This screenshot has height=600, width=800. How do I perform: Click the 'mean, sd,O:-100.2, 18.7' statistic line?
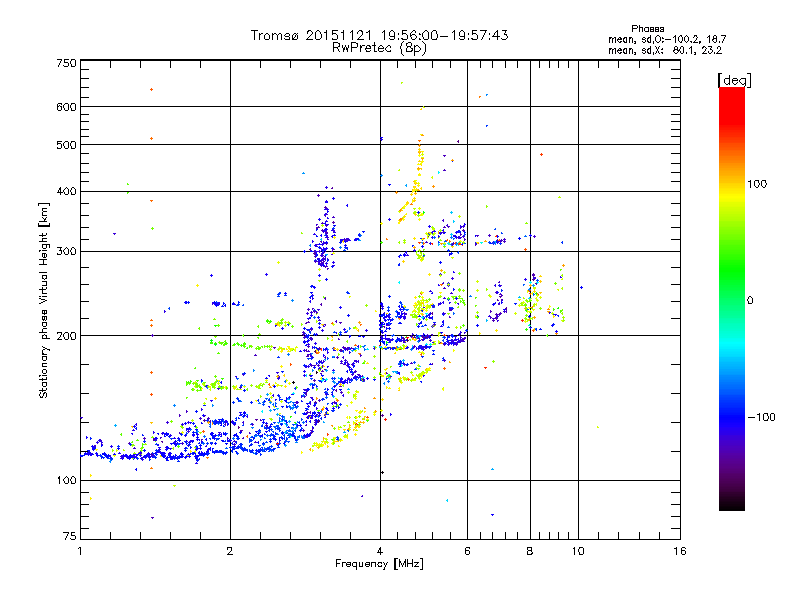click(x=667, y=39)
